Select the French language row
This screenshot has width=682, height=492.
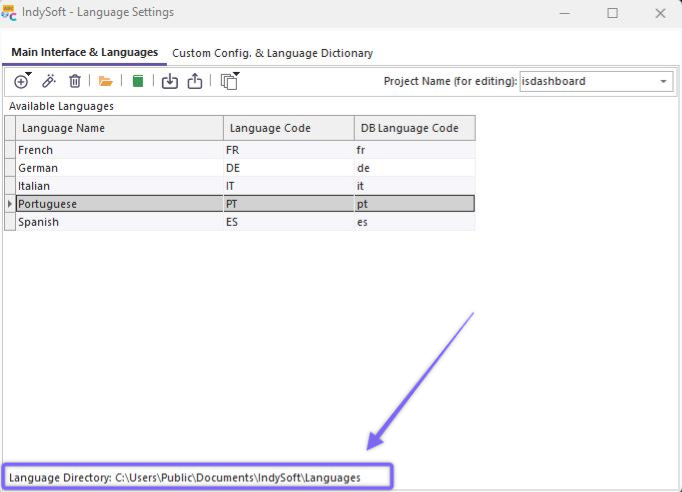(x=119, y=150)
